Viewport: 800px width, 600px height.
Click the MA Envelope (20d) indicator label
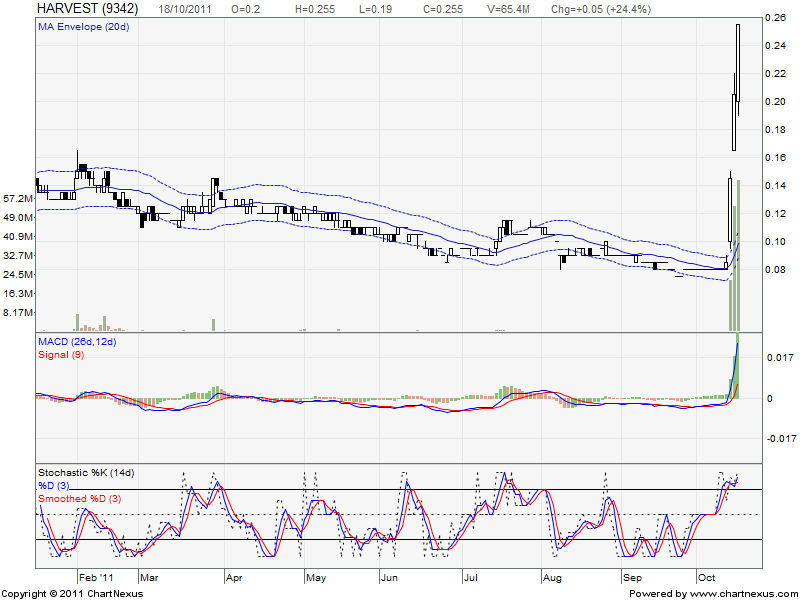[x=84, y=27]
